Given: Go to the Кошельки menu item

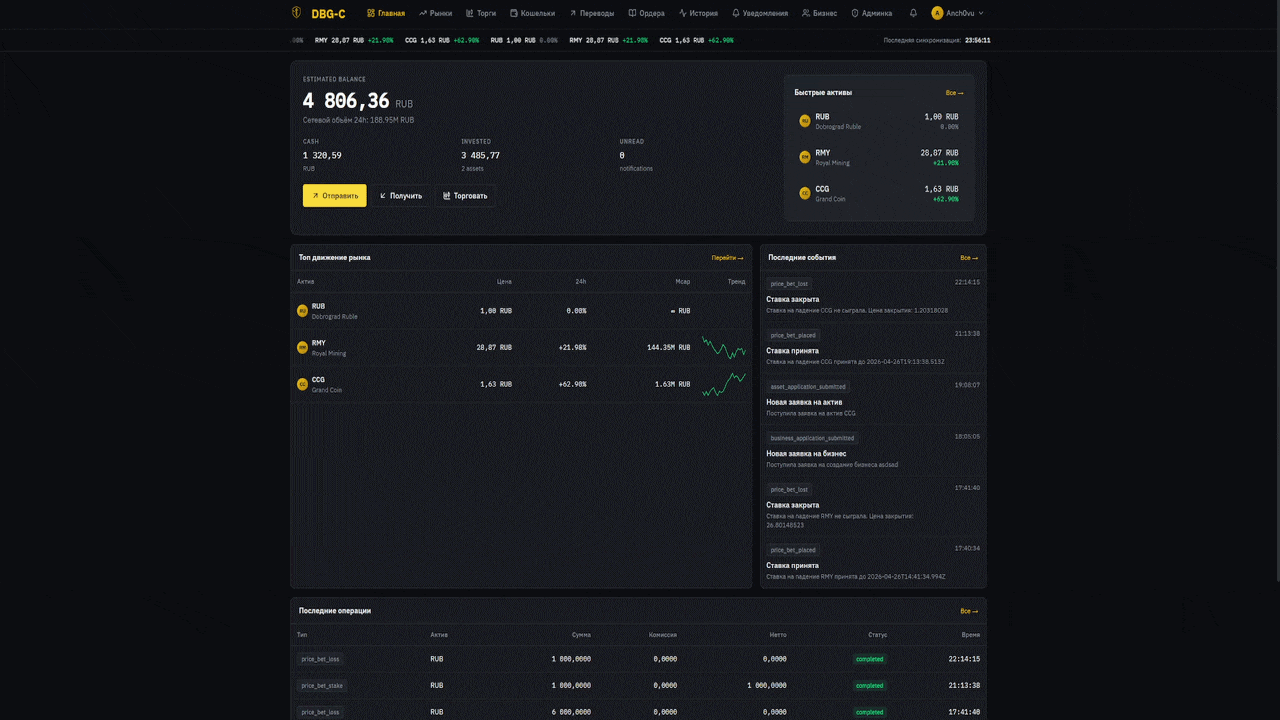Looking at the screenshot, I should point(532,13).
